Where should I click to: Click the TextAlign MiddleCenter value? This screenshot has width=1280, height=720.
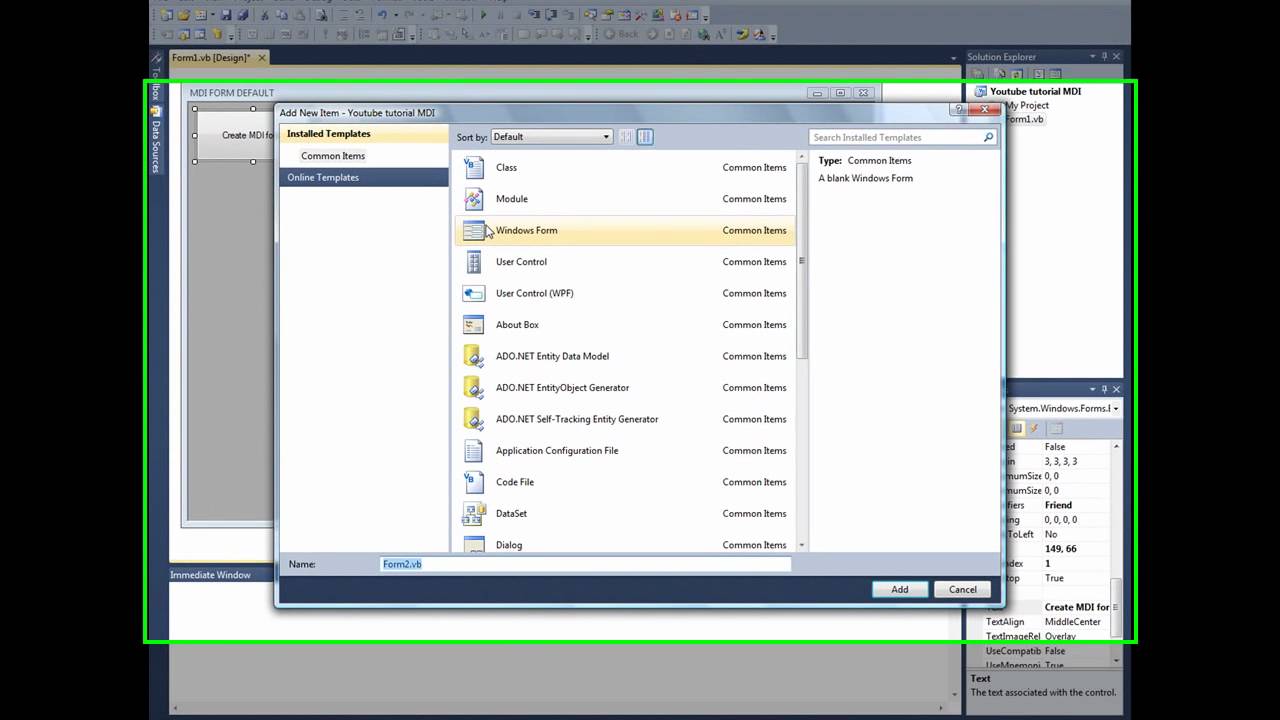pyautogui.click(x=1072, y=622)
